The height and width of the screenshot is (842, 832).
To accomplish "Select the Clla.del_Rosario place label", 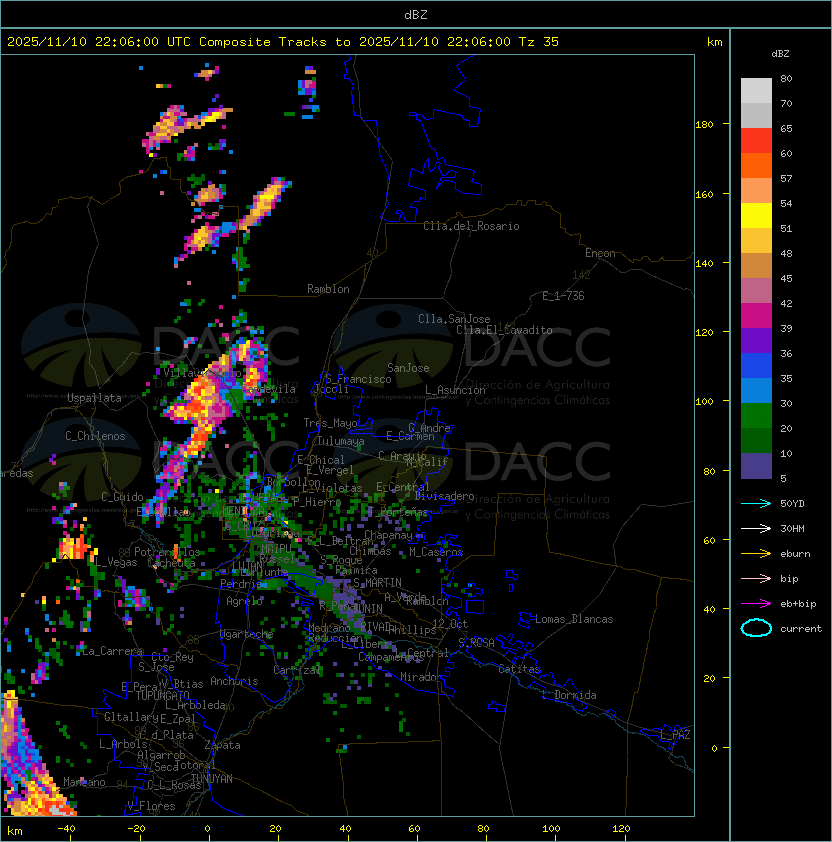I will (471, 226).
